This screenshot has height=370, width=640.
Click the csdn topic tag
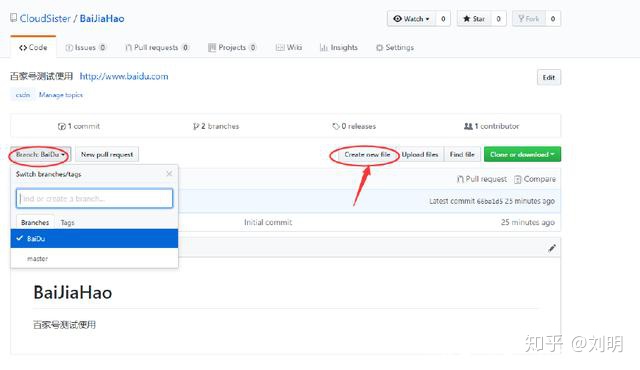[23, 95]
